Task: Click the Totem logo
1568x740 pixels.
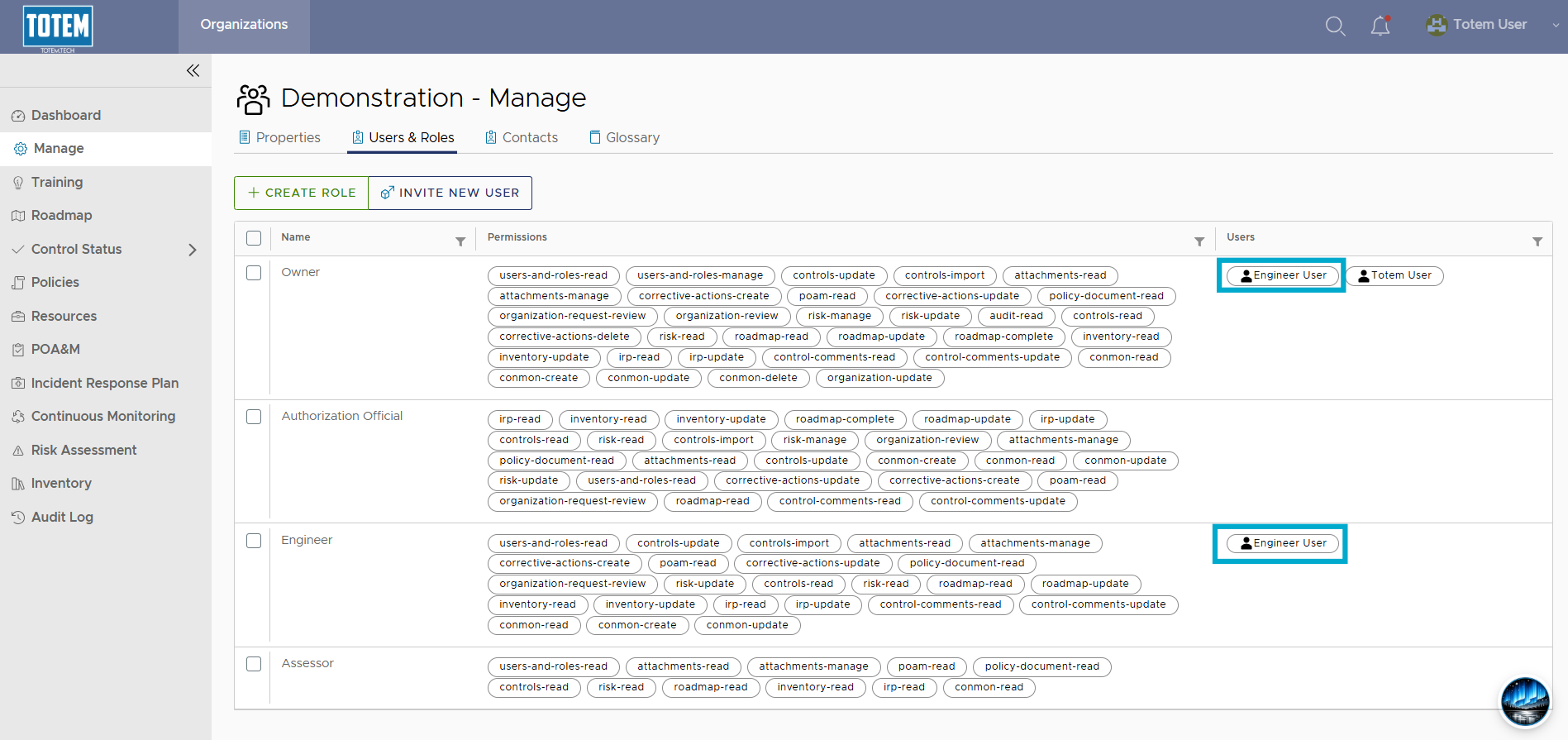Action: point(58,26)
